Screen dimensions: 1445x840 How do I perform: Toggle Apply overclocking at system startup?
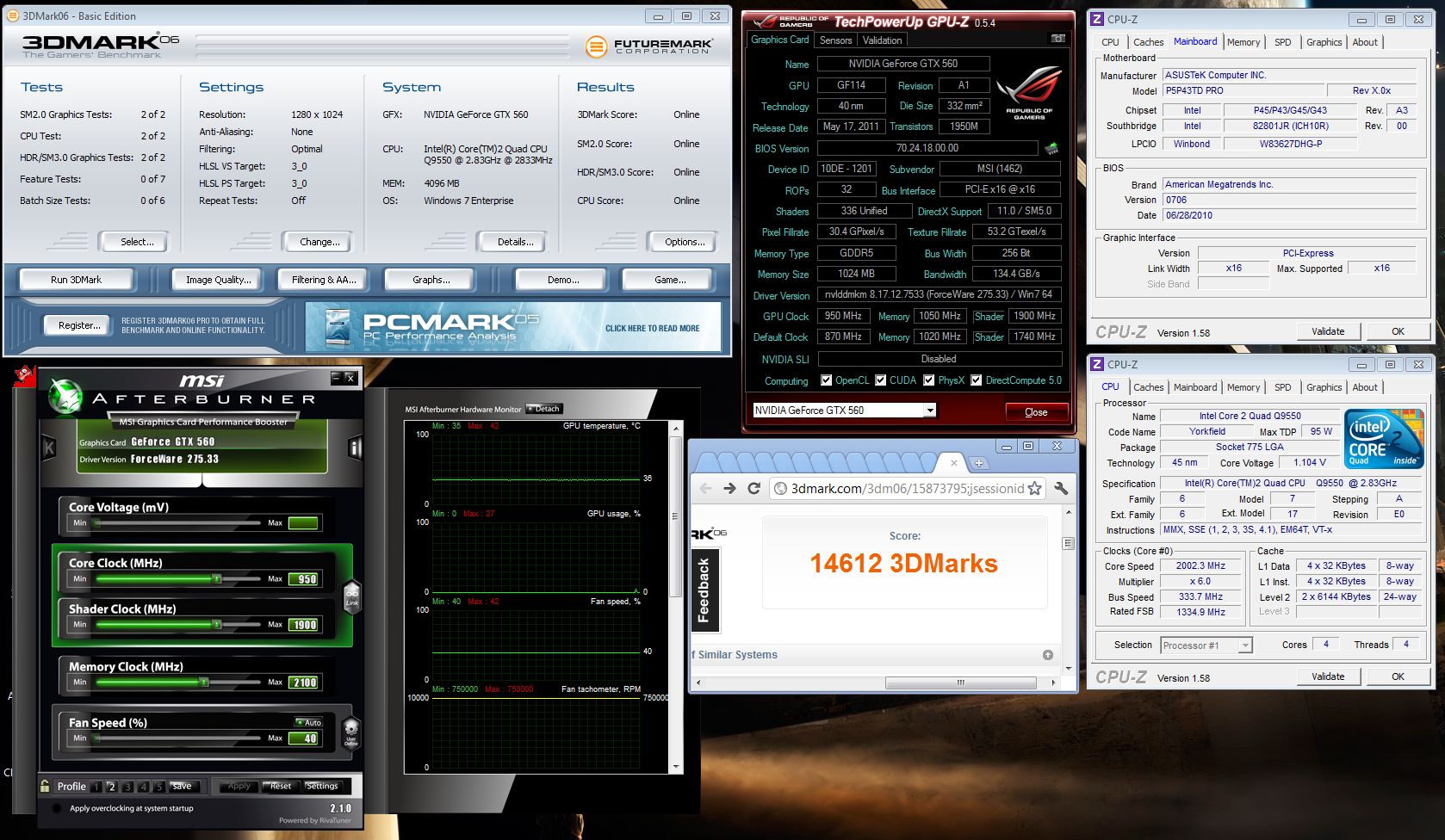(x=57, y=808)
